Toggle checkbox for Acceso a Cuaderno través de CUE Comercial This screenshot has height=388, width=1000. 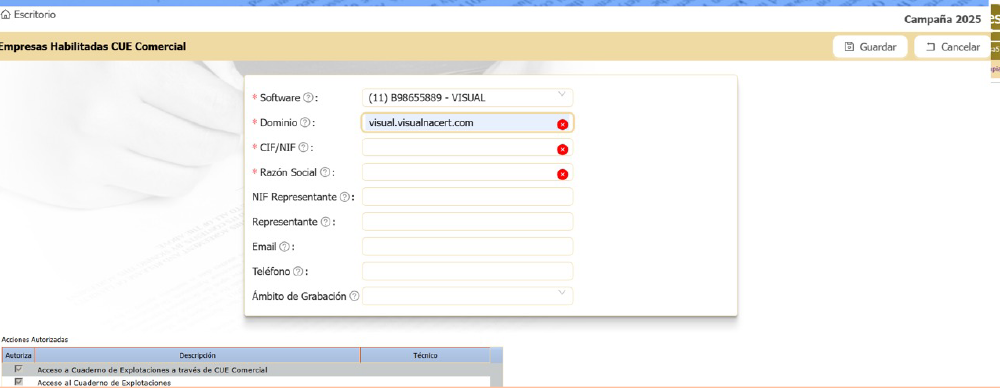point(18,369)
